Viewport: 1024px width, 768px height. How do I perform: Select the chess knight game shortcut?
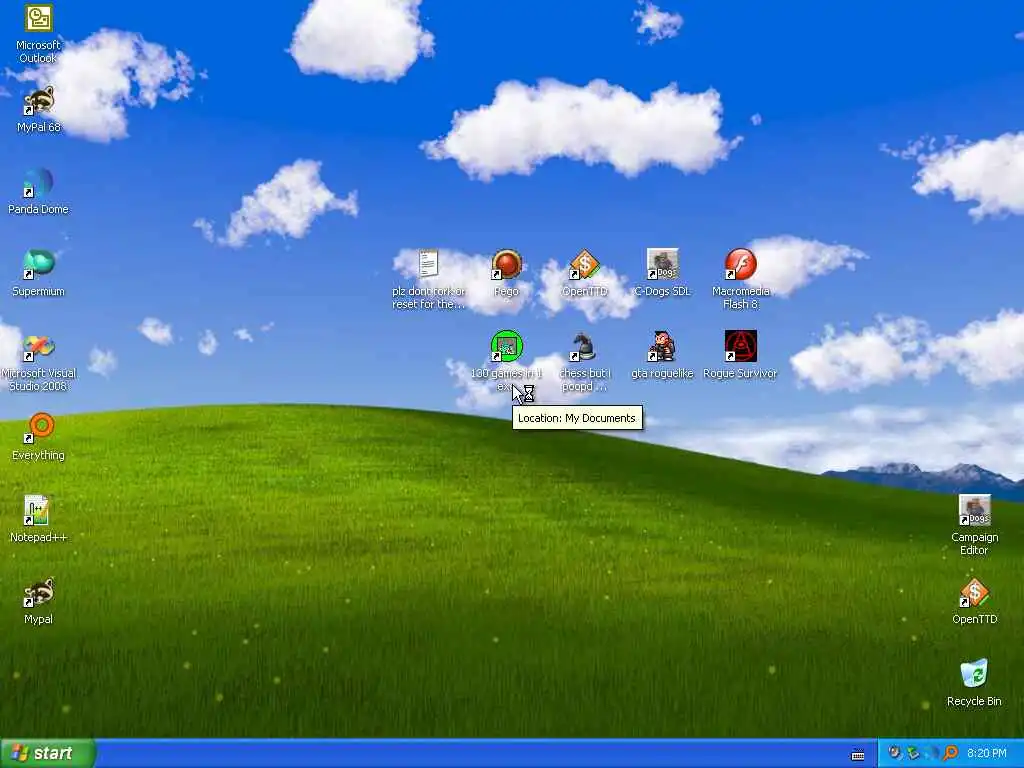(583, 346)
